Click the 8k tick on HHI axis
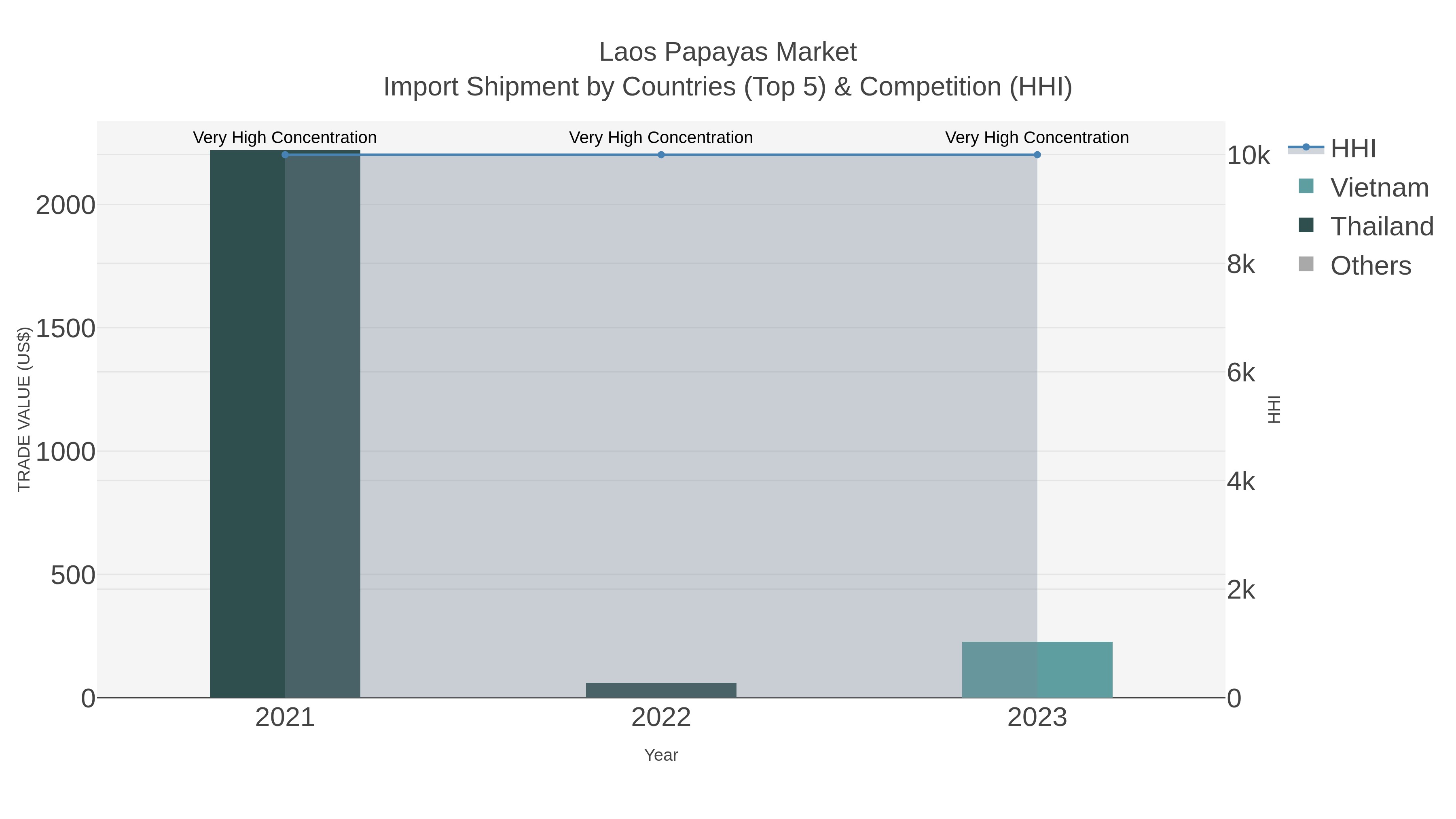The height and width of the screenshot is (819, 1456). tap(1241, 264)
